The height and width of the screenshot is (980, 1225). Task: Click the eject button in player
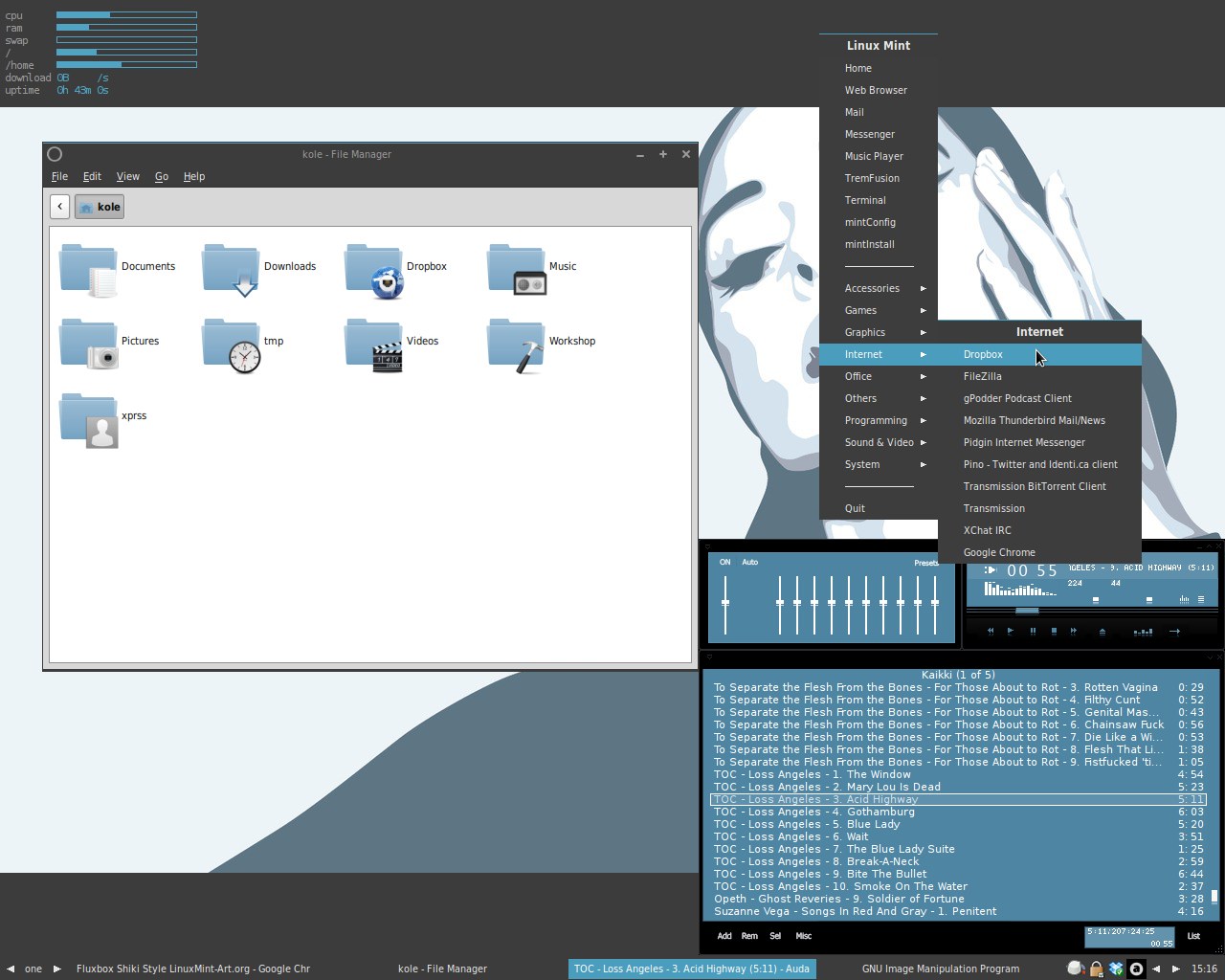click(x=1102, y=632)
